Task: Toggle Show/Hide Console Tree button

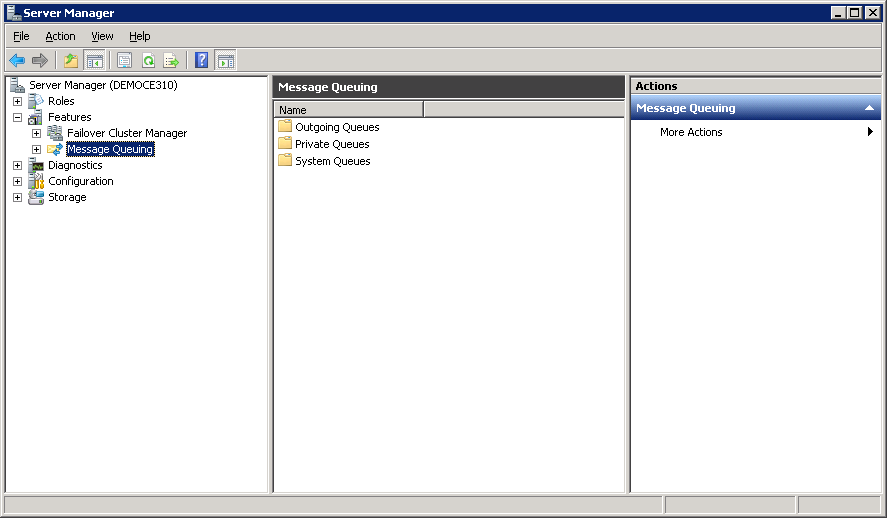Action: (x=94, y=61)
